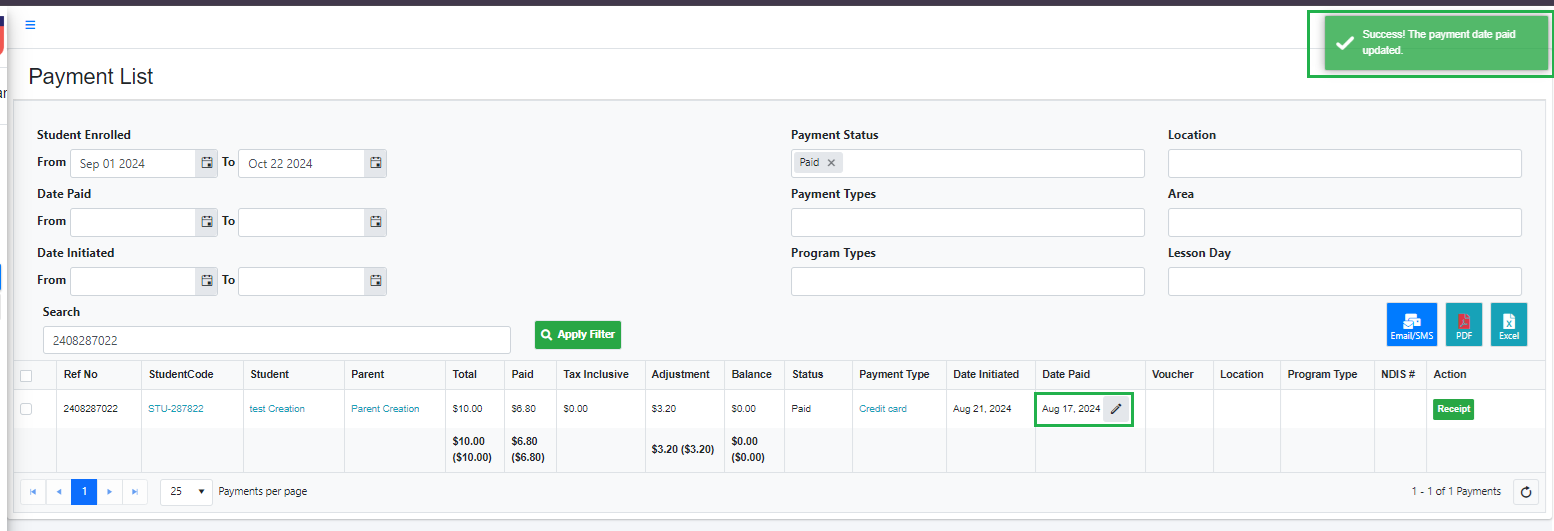Export payments as PDF
This screenshot has height=531, width=1554.
coord(1464,325)
